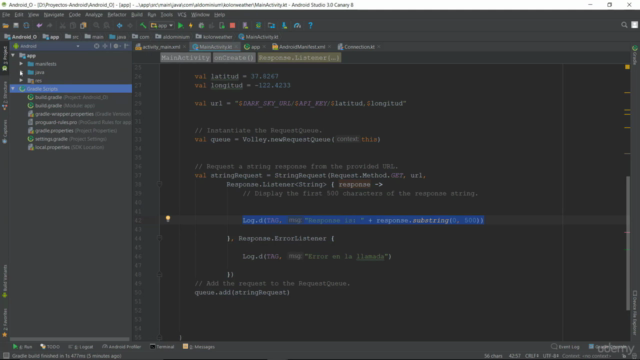Viewport: 640px width, 360px height.
Task: Expand the manifests folder
Action: (x=21, y=64)
